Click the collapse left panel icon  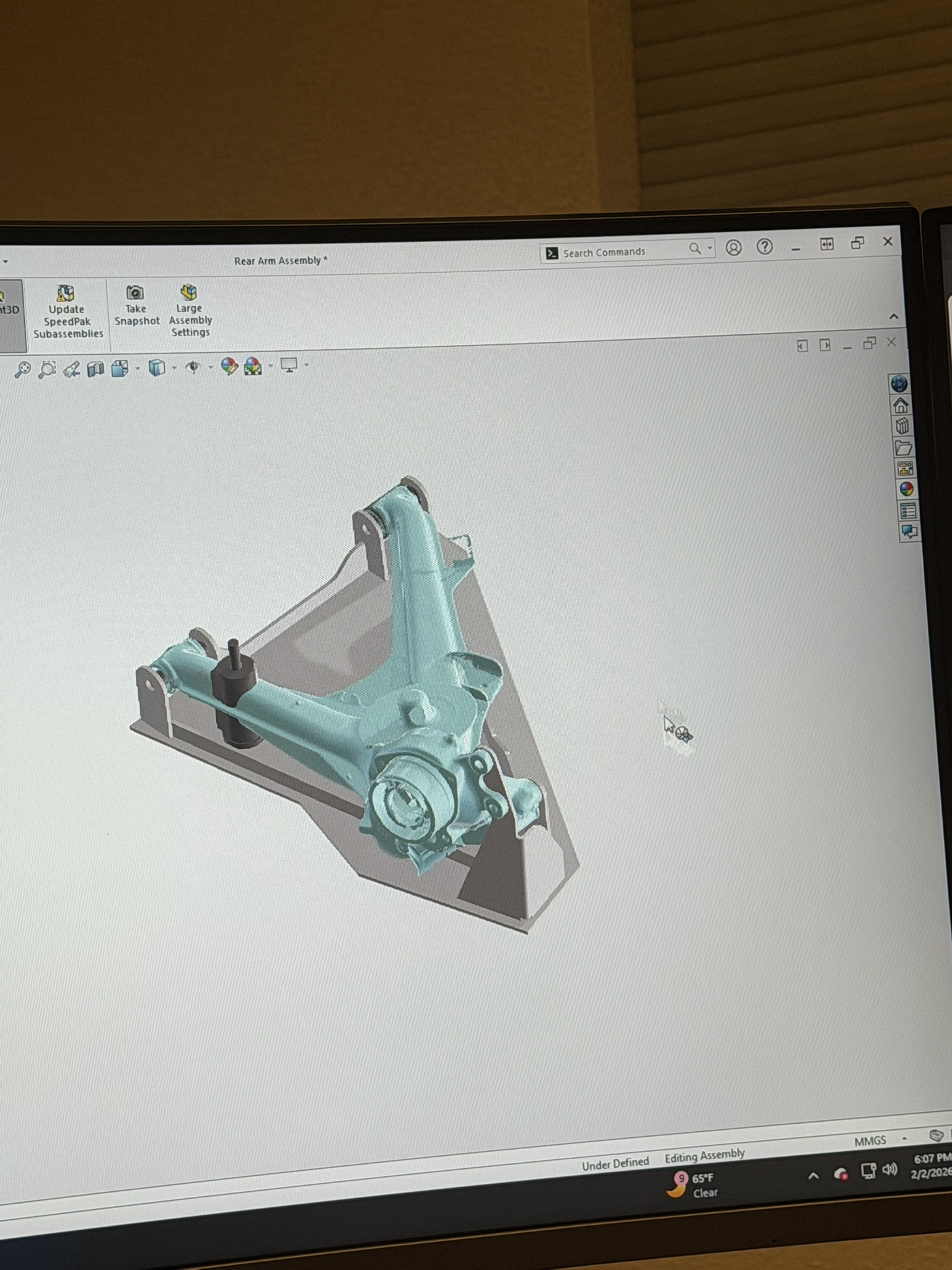coord(803,345)
